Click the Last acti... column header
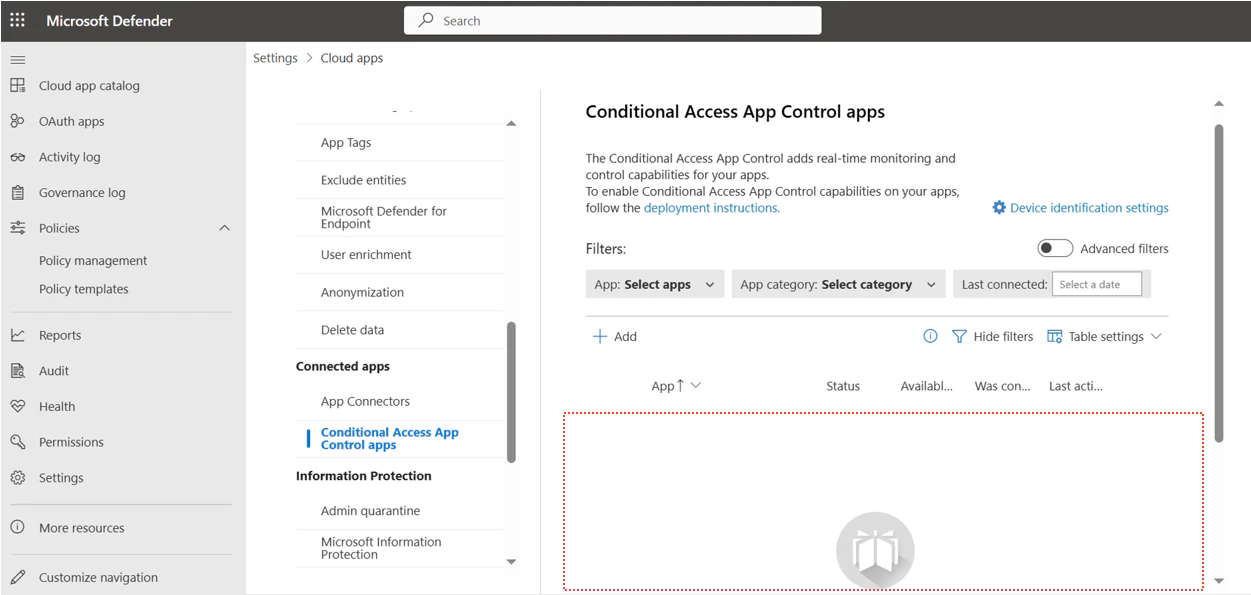 1076,386
